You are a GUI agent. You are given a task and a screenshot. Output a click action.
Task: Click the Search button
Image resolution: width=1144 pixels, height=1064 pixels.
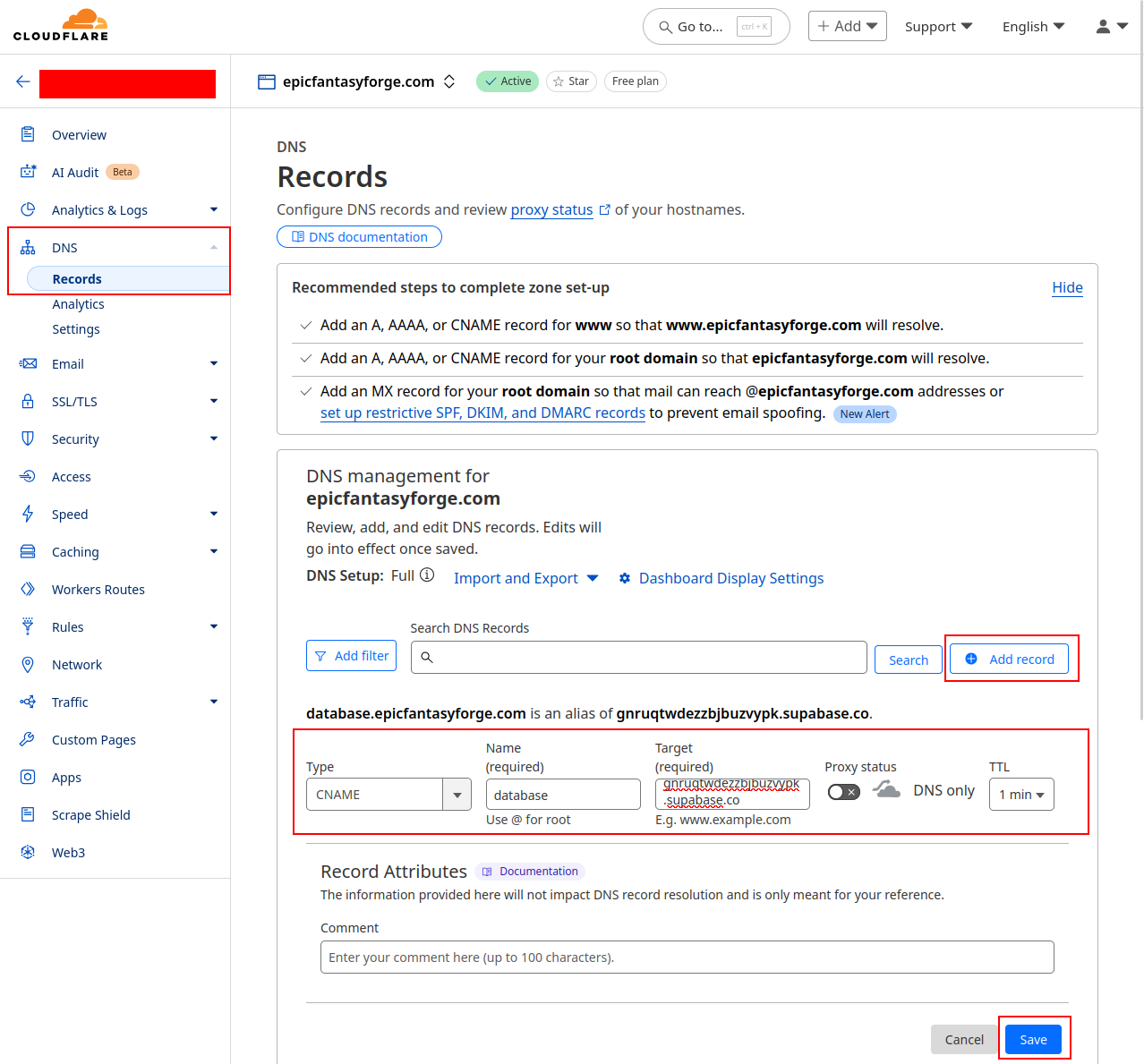click(x=909, y=660)
